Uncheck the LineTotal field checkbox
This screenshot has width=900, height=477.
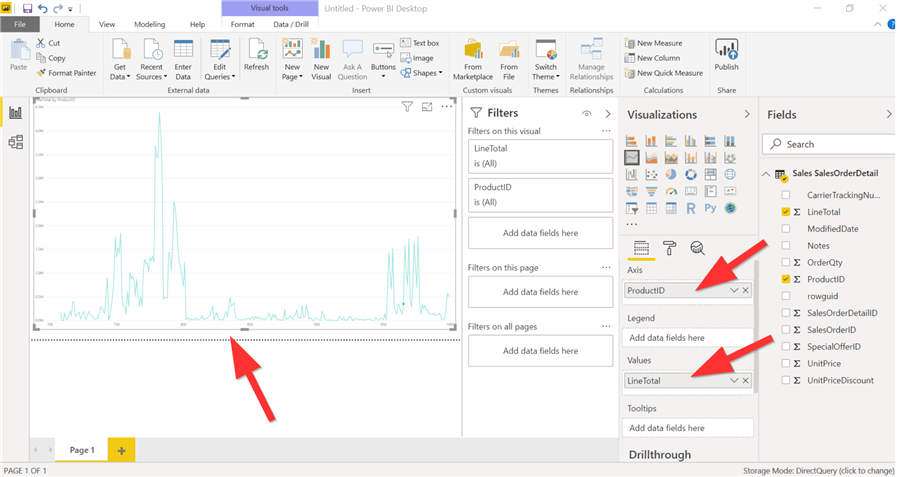(786, 212)
